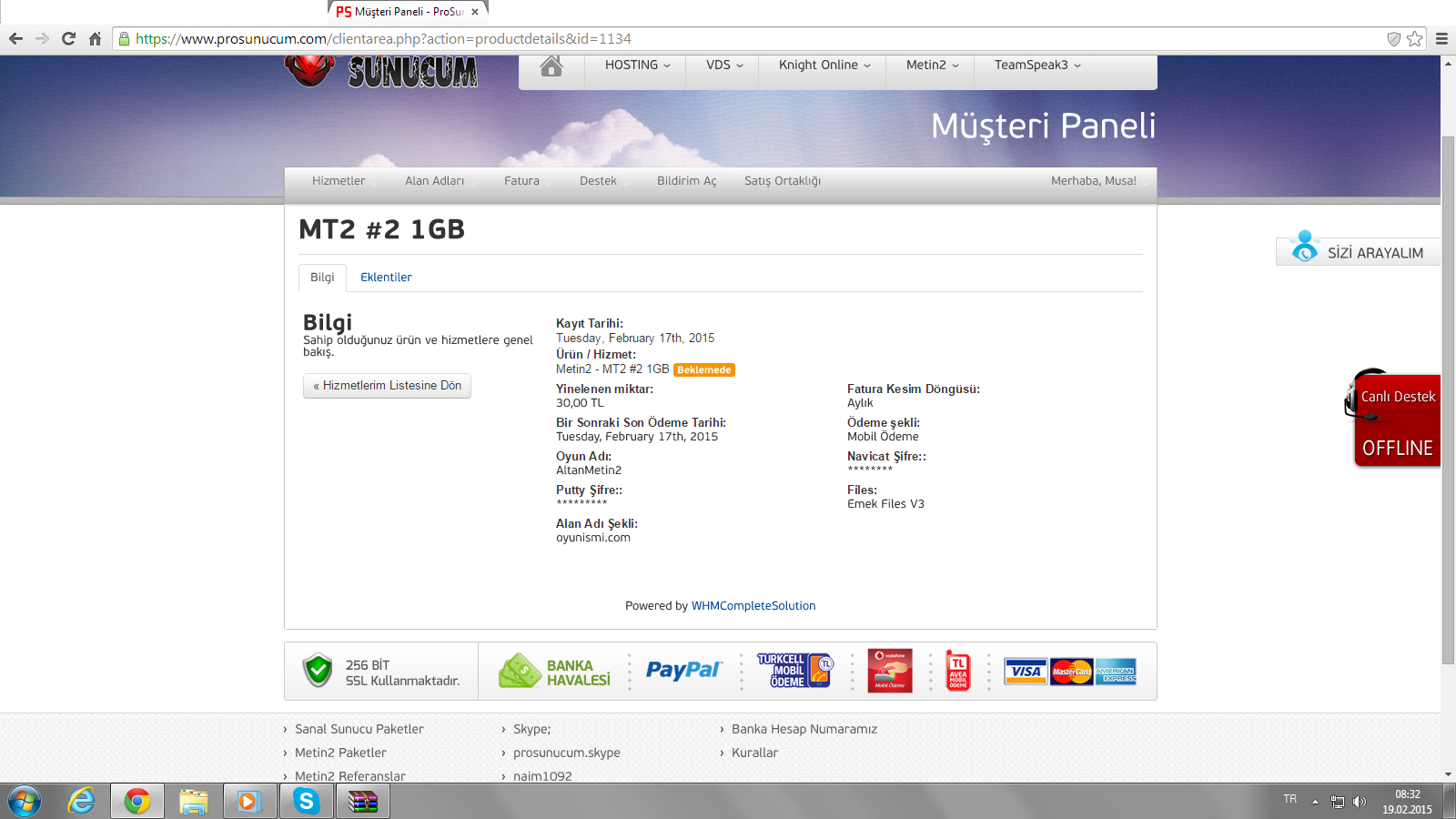The image size is (1456, 819).
Task: Open the Kurallar footer link
Action: click(754, 753)
